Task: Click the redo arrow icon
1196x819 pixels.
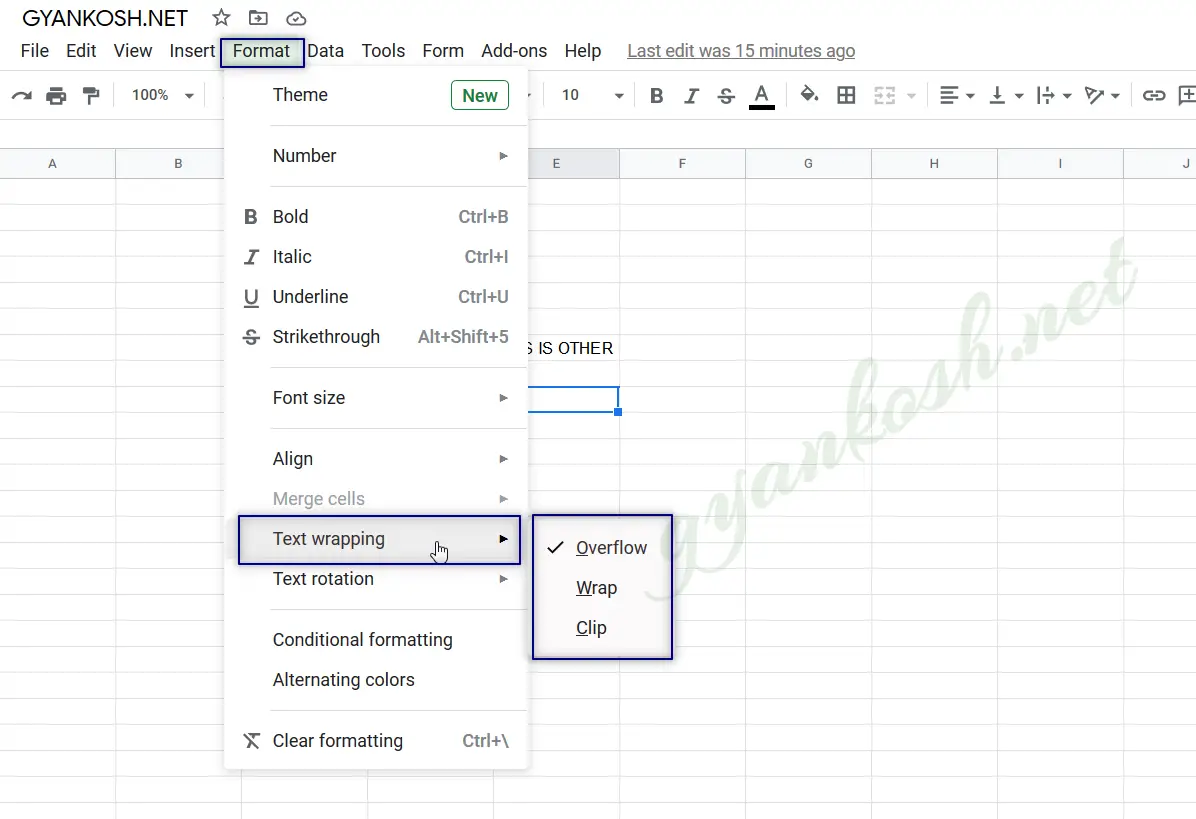Action: point(21,95)
